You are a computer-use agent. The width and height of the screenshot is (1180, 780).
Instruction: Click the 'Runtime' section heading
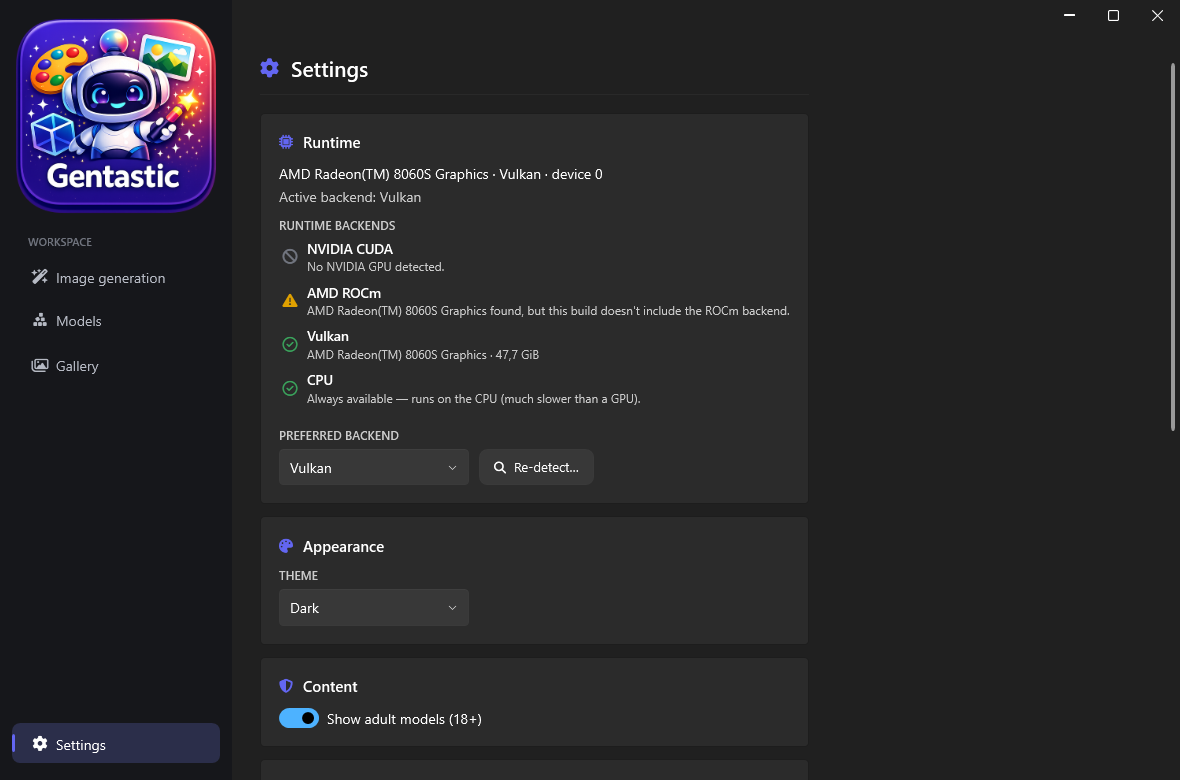click(x=332, y=142)
